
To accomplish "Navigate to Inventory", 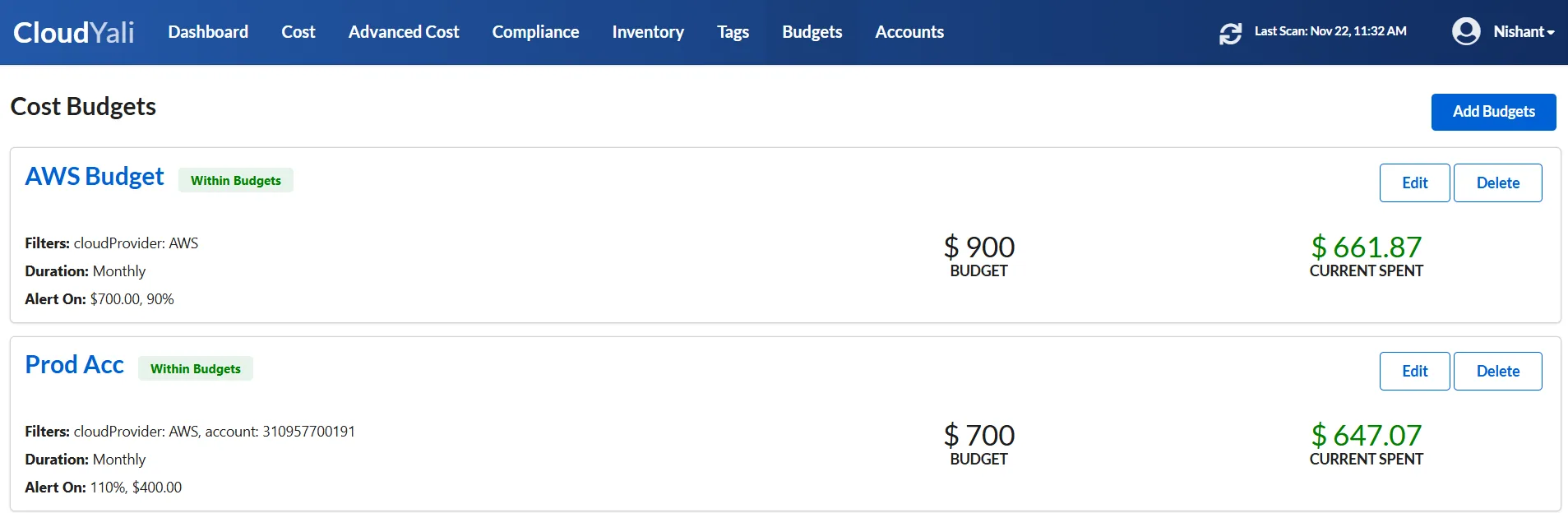I will [648, 32].
